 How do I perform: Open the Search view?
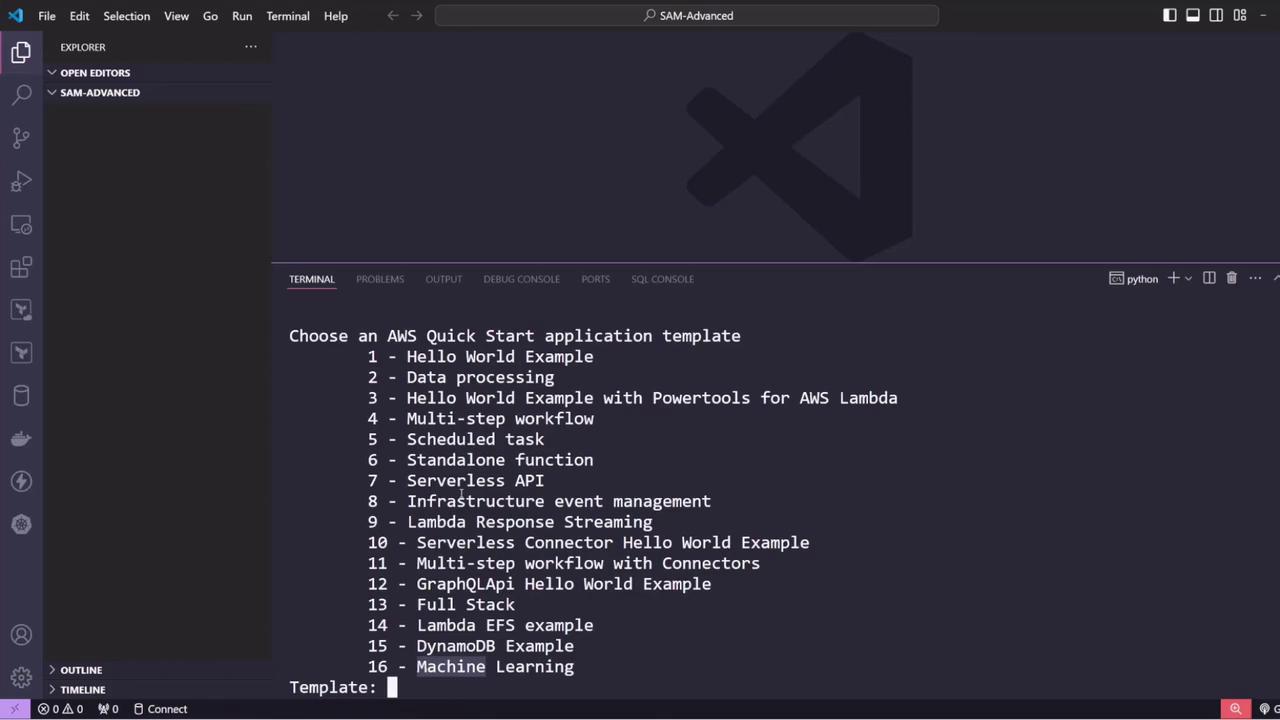coord(21,95)
